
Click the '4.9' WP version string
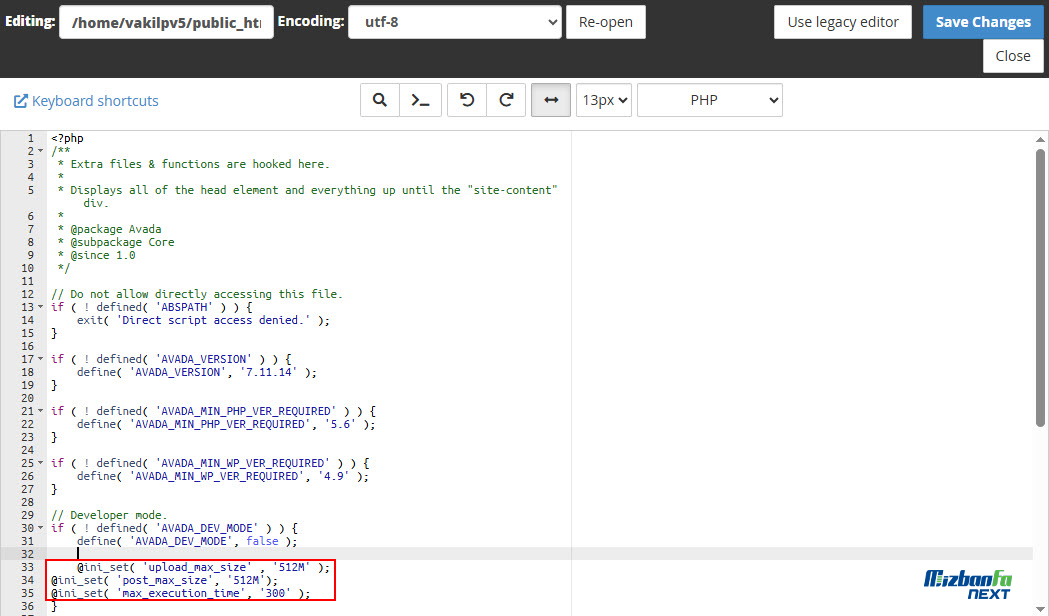(334, 476)
